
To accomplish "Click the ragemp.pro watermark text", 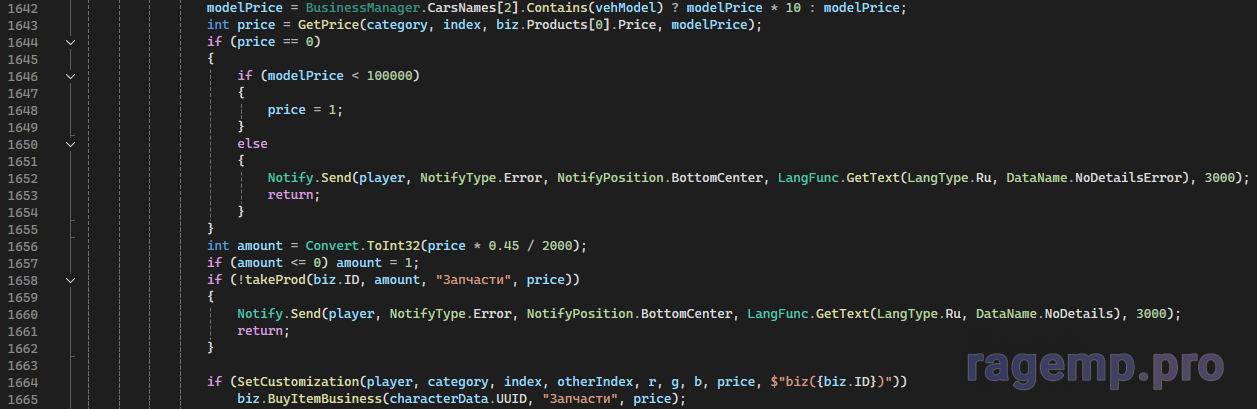I will 1093,366.
